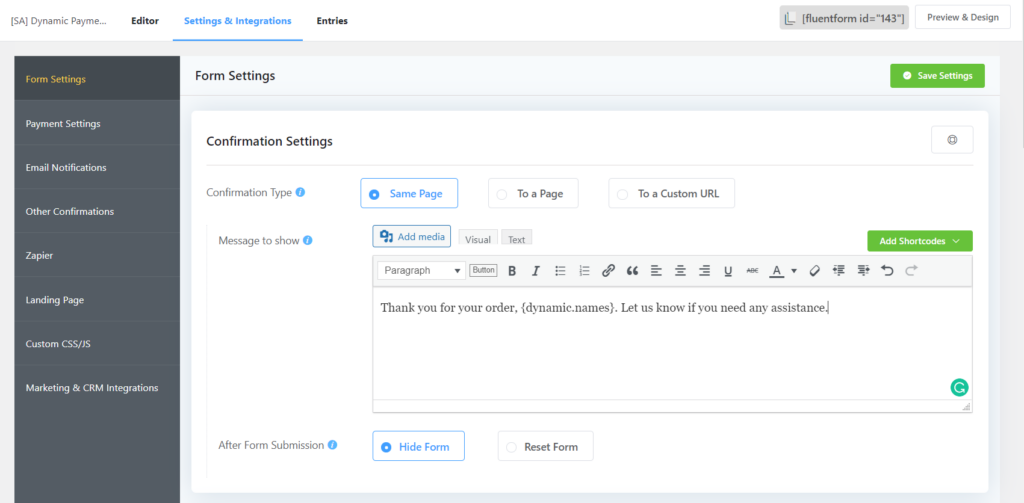Click the help icon in Confirmation Settings
Screen dimensions: 1024x503
(952, 140)
